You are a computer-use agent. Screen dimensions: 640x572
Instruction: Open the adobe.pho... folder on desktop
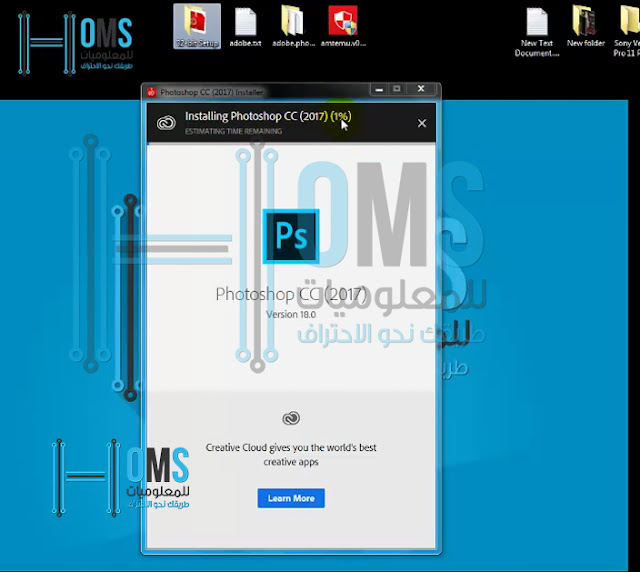(293, 27)
